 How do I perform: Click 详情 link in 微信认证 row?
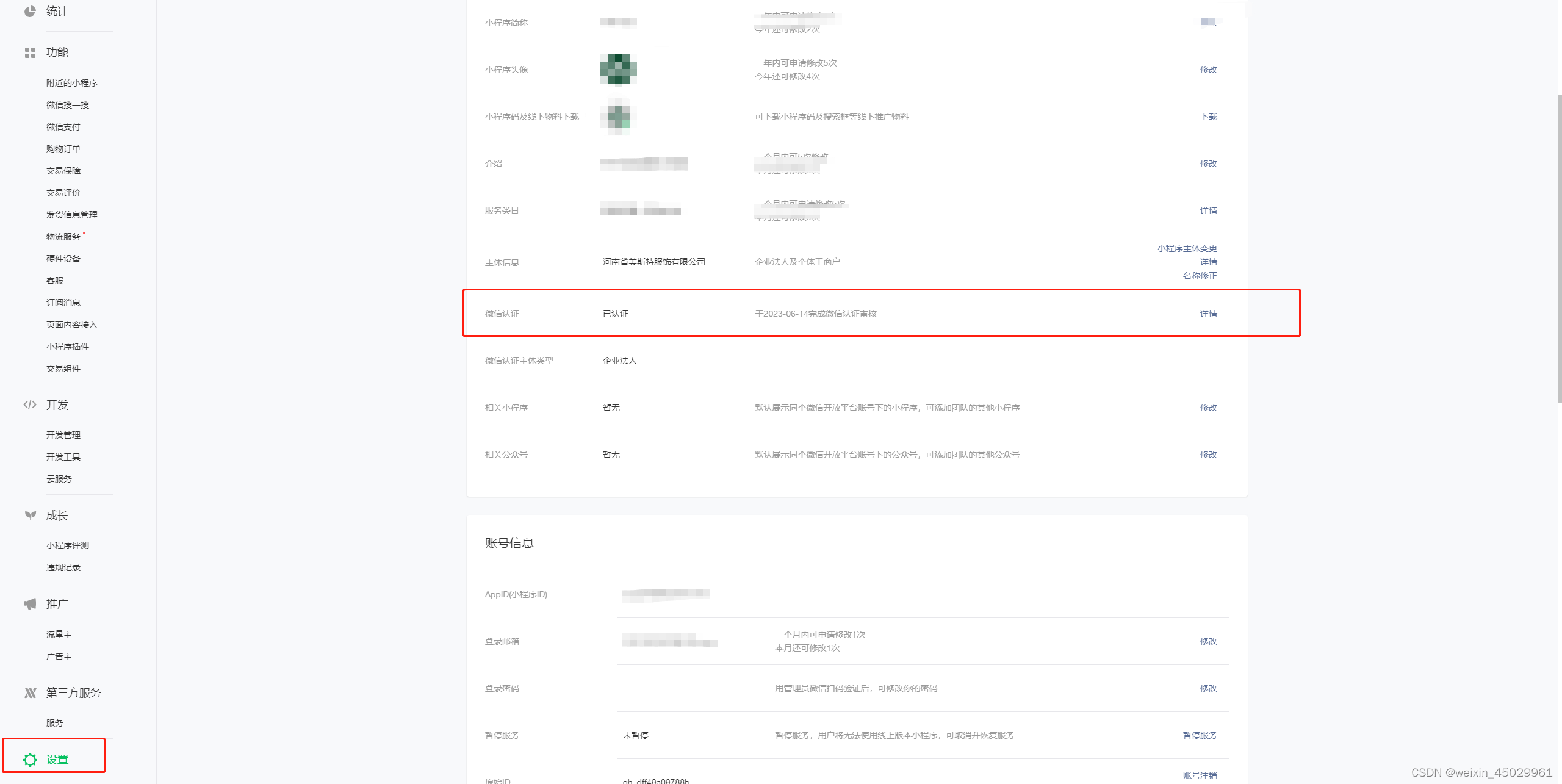click(1208, 314)
